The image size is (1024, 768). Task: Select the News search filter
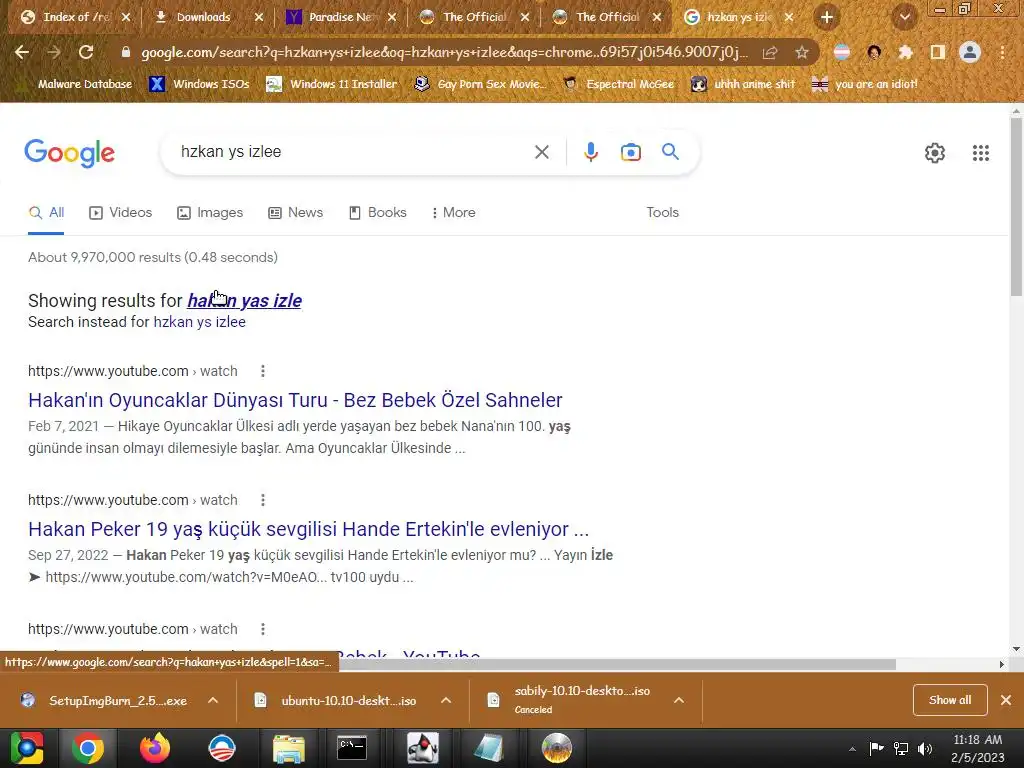click(296, 212)
